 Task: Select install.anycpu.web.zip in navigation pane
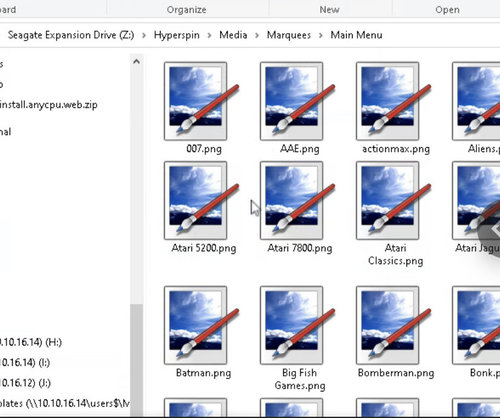pos(49,105)
